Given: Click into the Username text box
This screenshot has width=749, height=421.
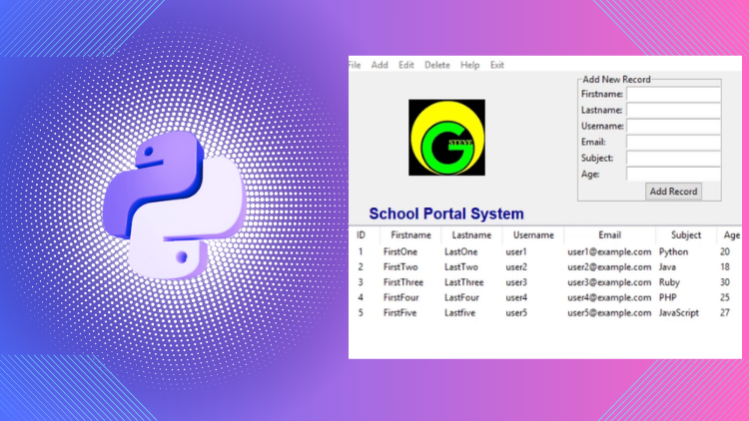Looking at the screenshot, I should click(673, 126).
